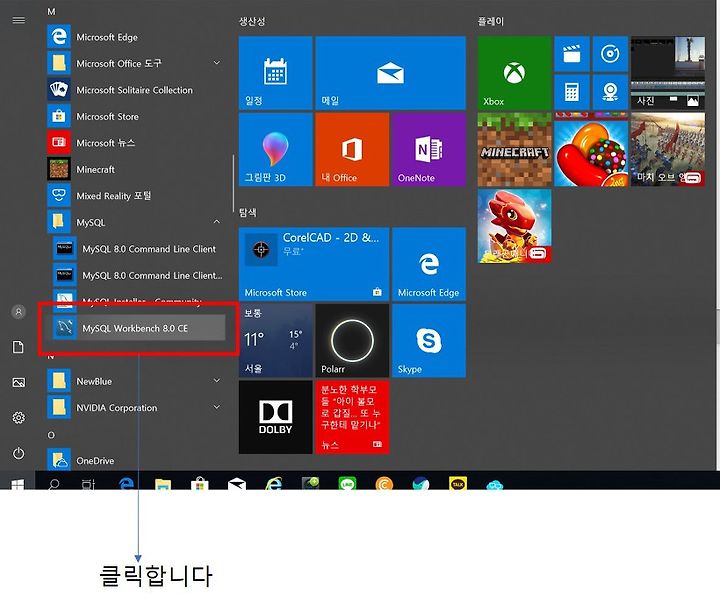This screenshot has width=720, height=604.
Task: Open the OneNote tile
Action: point(429,149)
